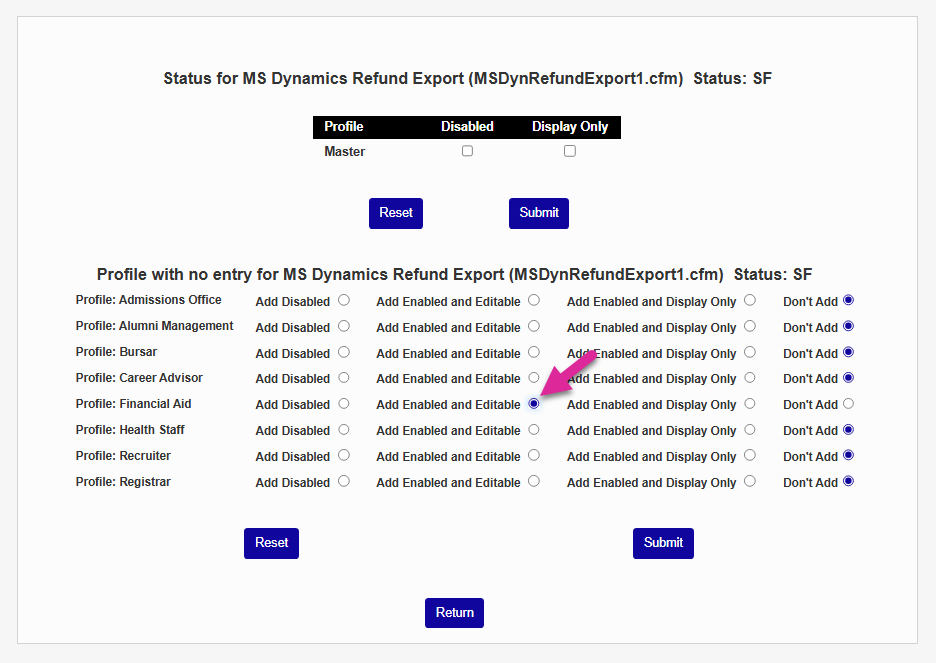Image resolution: width=936 pixels, height=663 pixels.
Task: Set Financial Aid to Don't Add
Action: pyautogui.click(x=849, y=404)
